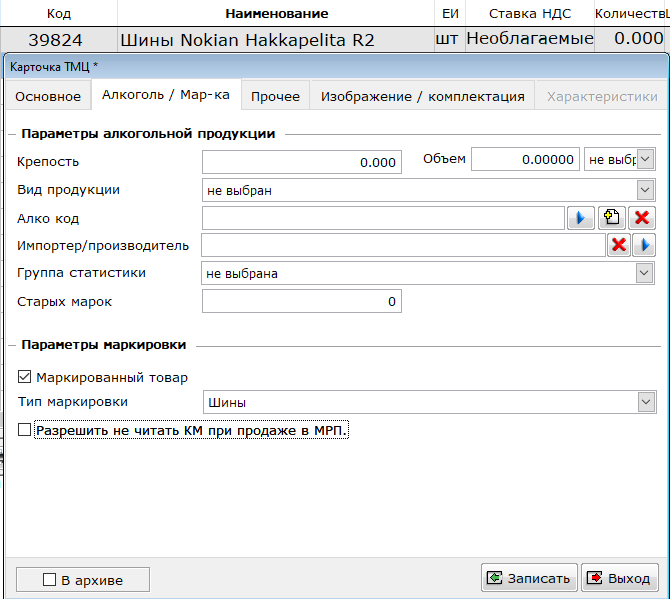Click the Крепость input field
Screen dimensions: 670x599
302,162
